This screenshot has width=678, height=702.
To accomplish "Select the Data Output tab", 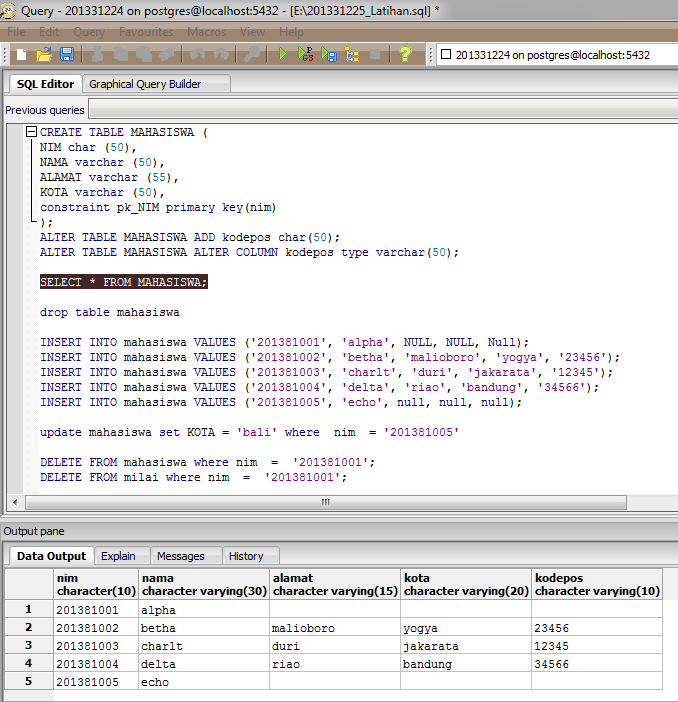I will [x=51, y=556].
